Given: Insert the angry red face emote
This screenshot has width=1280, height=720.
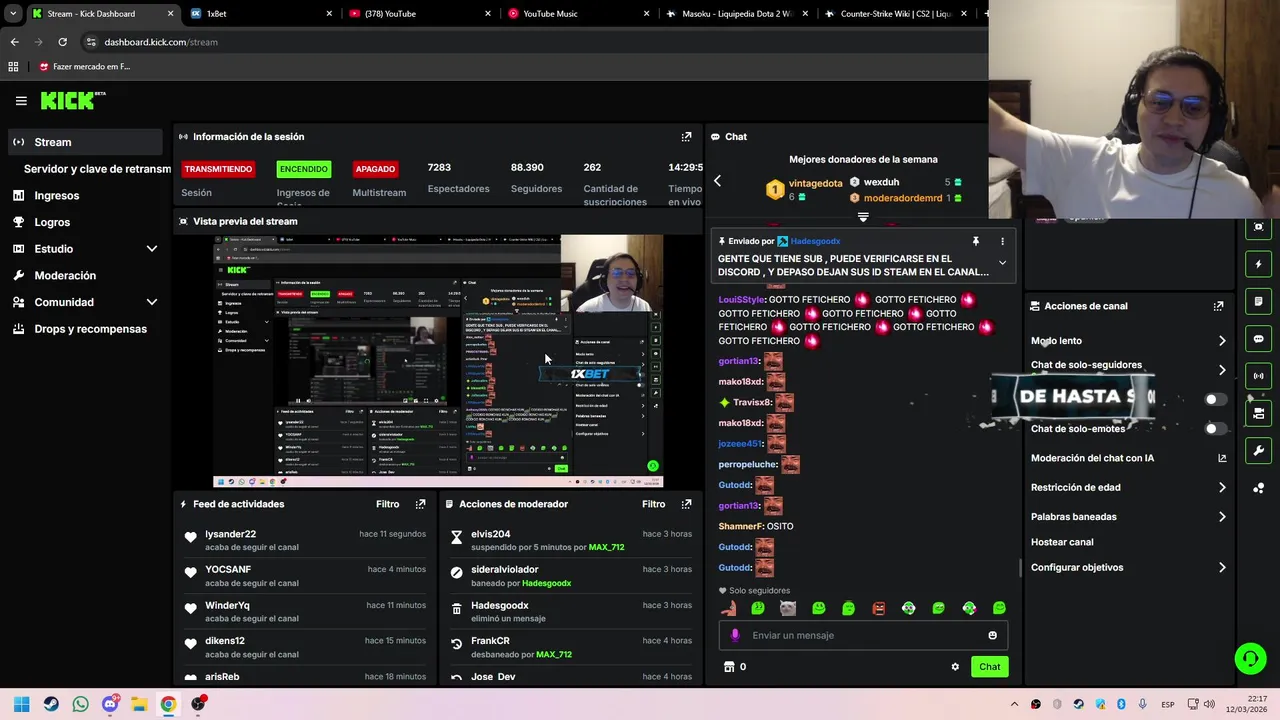Looking at the screenshot, I should point(878,608).
